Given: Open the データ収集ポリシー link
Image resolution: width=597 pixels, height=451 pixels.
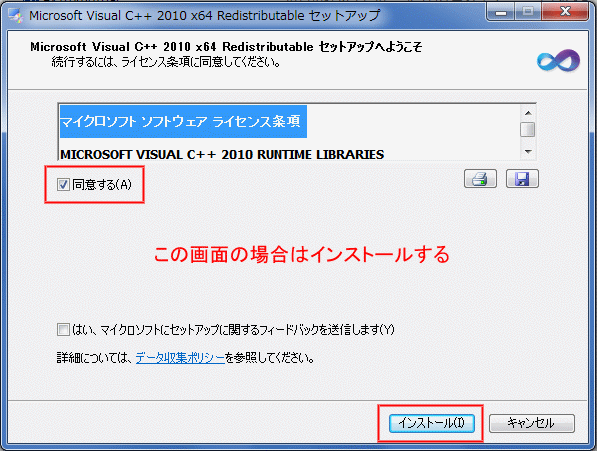Looking at the screenshot, I should pos(180,358).
